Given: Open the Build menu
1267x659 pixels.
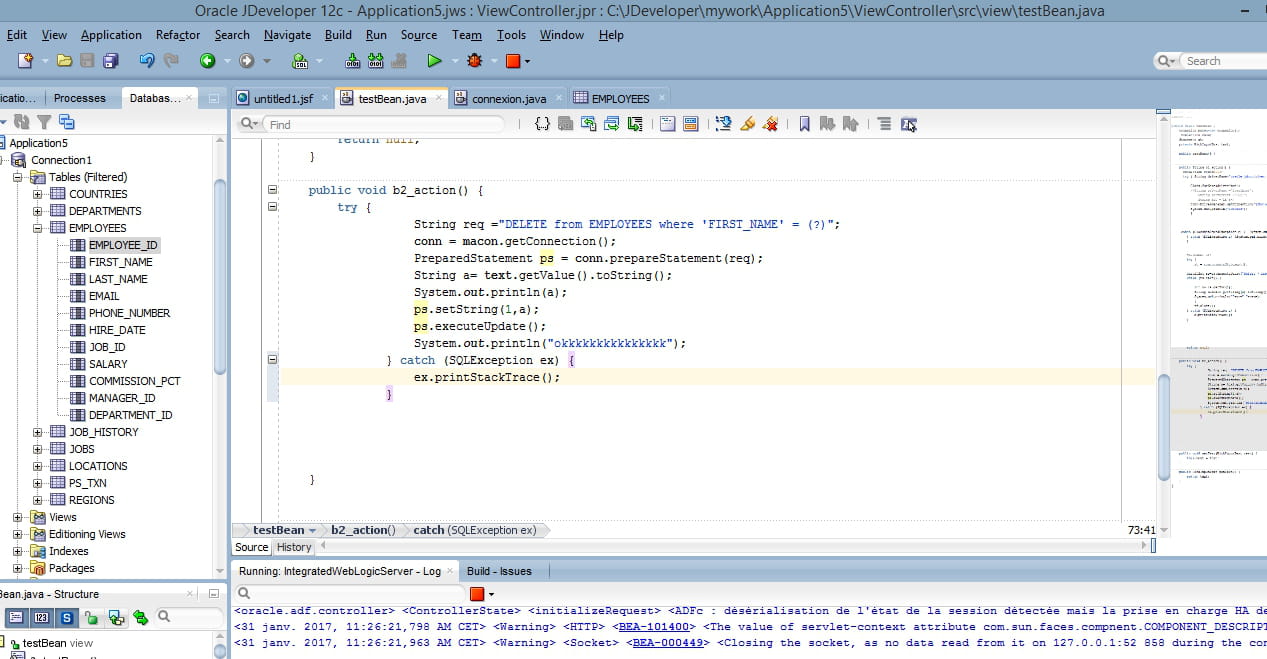Looking at the screenshot, I should point(338,35).
